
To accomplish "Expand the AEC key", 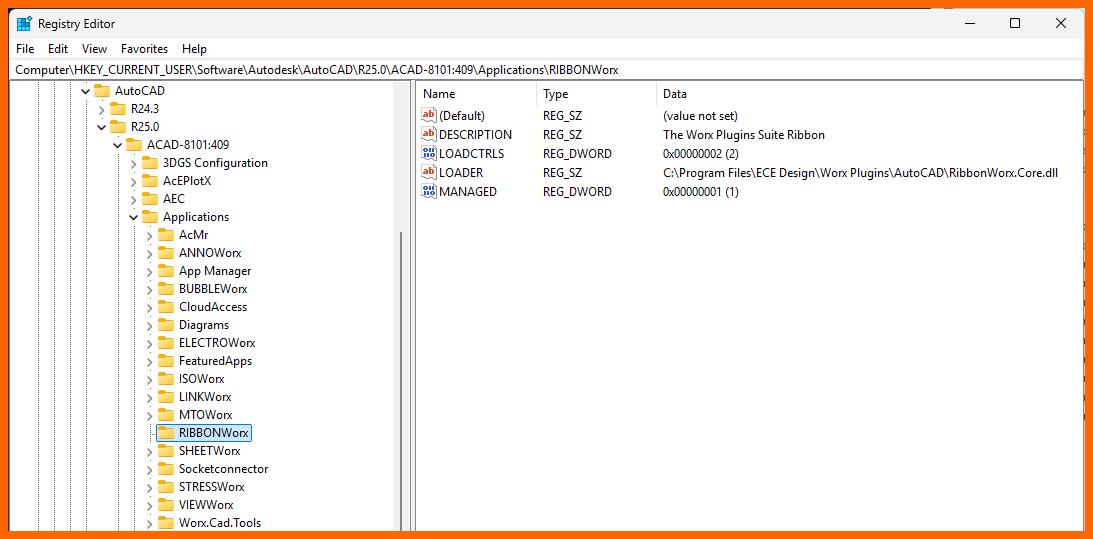I will tap(134, 199).
